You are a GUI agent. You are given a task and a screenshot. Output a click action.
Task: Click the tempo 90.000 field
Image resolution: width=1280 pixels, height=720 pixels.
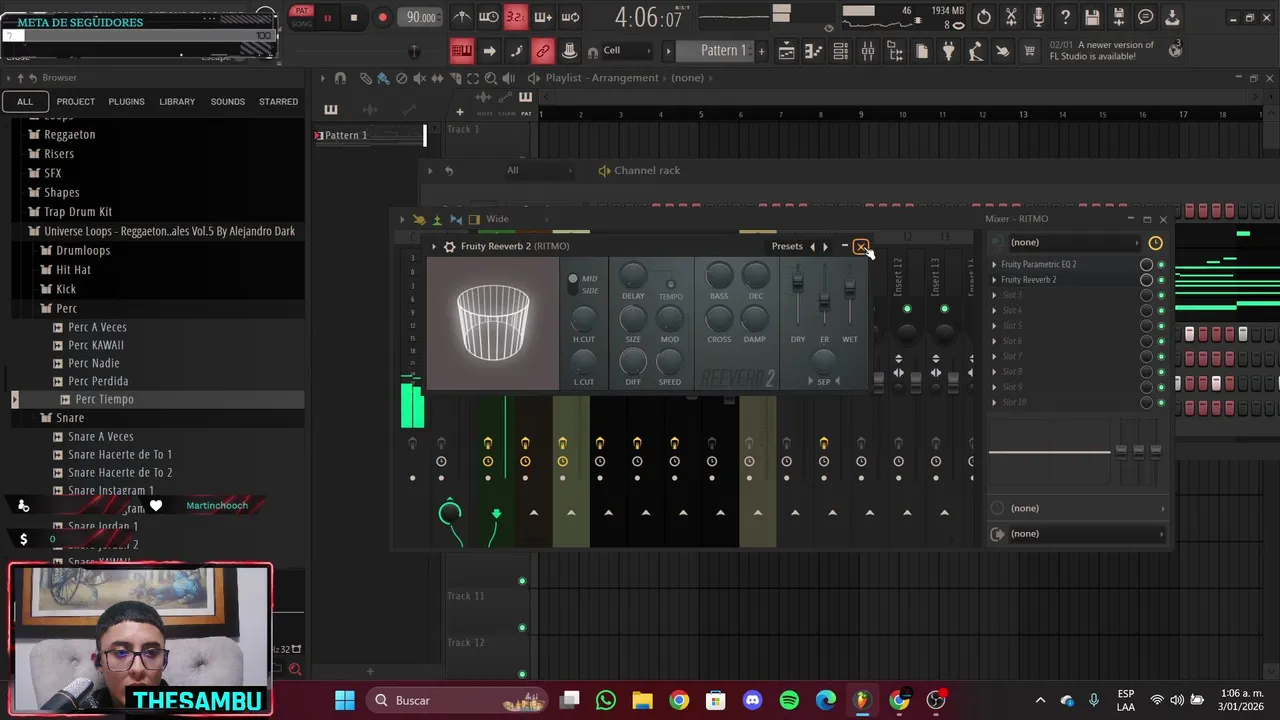pyautogui.click(x=421, y=17)
